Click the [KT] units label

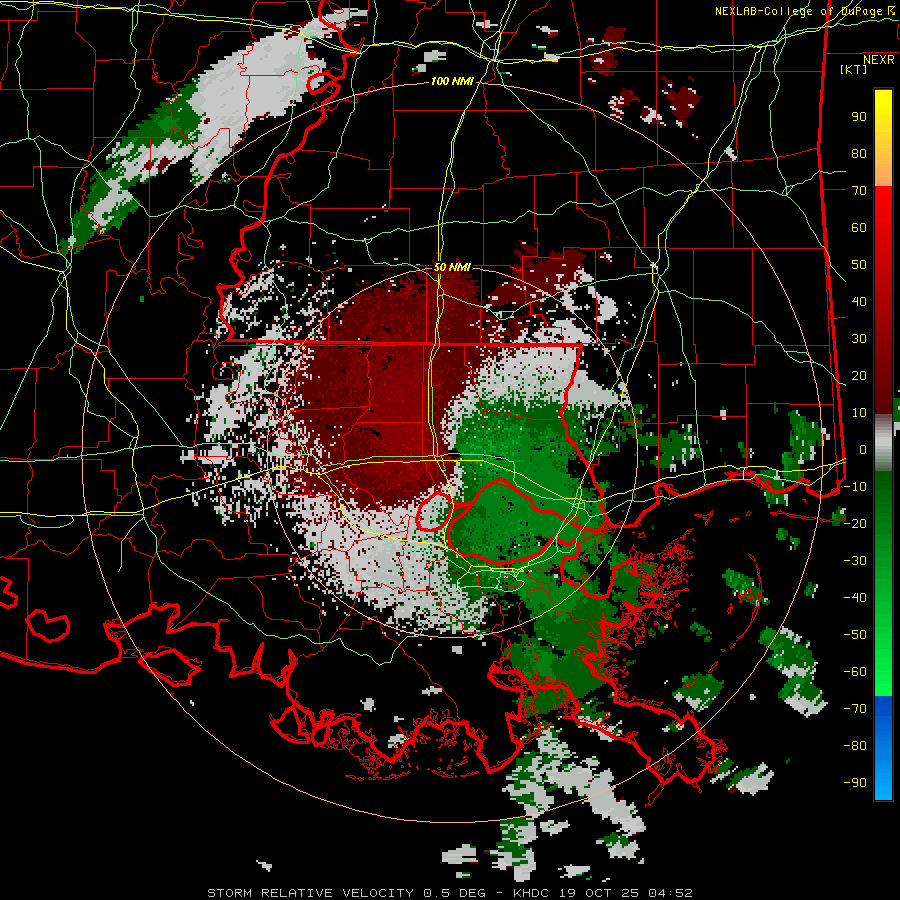[x=854, y=69]
